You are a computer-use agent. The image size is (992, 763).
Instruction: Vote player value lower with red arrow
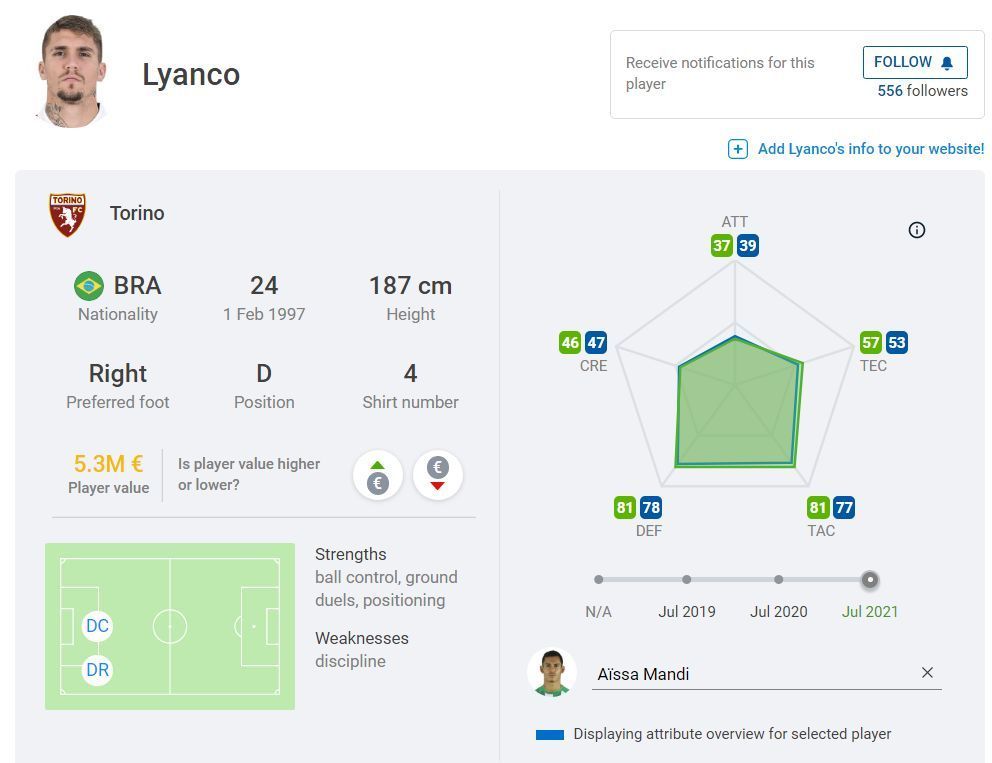pos(437,475)
